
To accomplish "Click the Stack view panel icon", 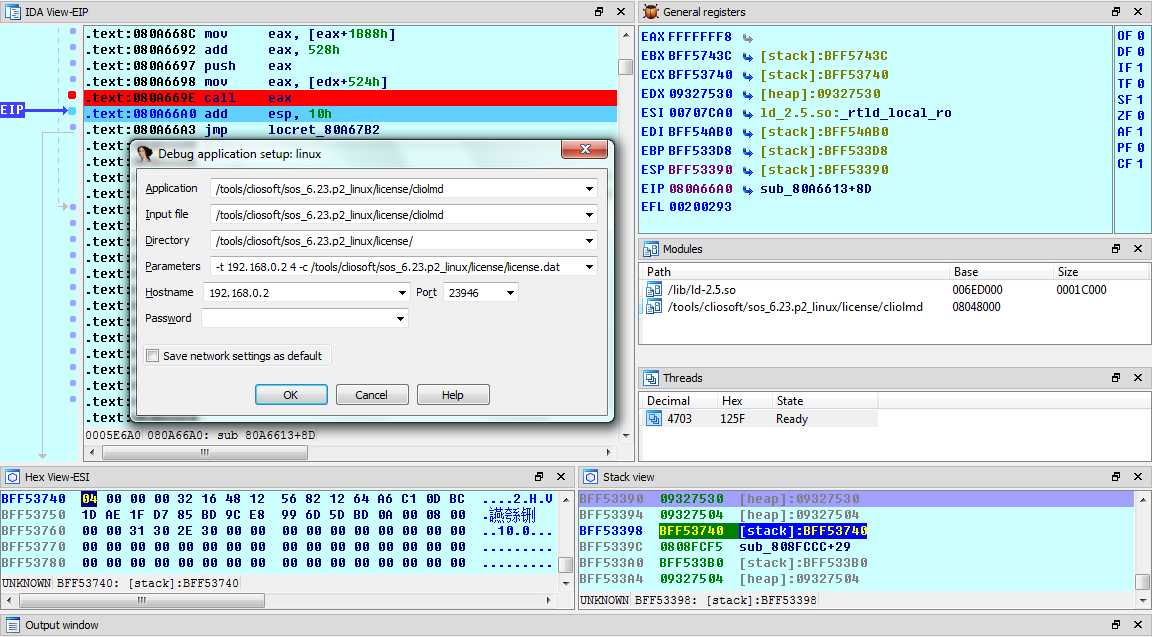I will (x=590, y=477).
